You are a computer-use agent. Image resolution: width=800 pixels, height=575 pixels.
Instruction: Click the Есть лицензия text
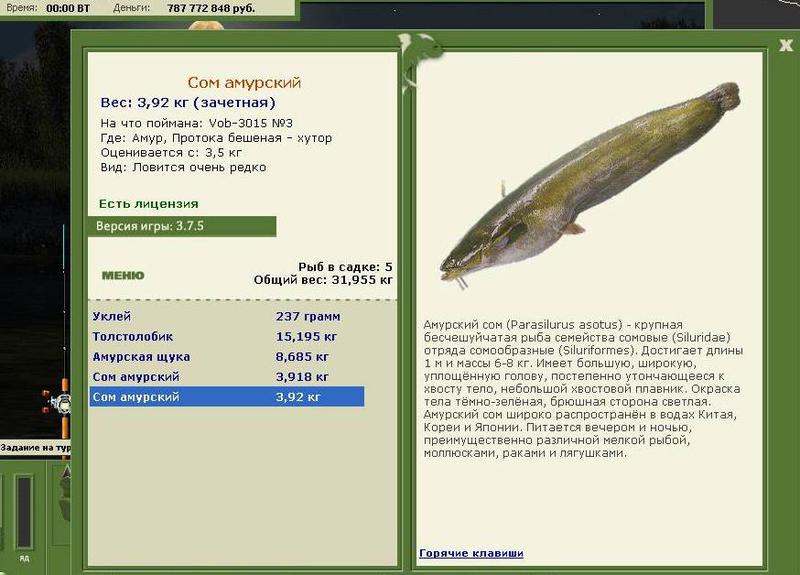coord(148,204)
